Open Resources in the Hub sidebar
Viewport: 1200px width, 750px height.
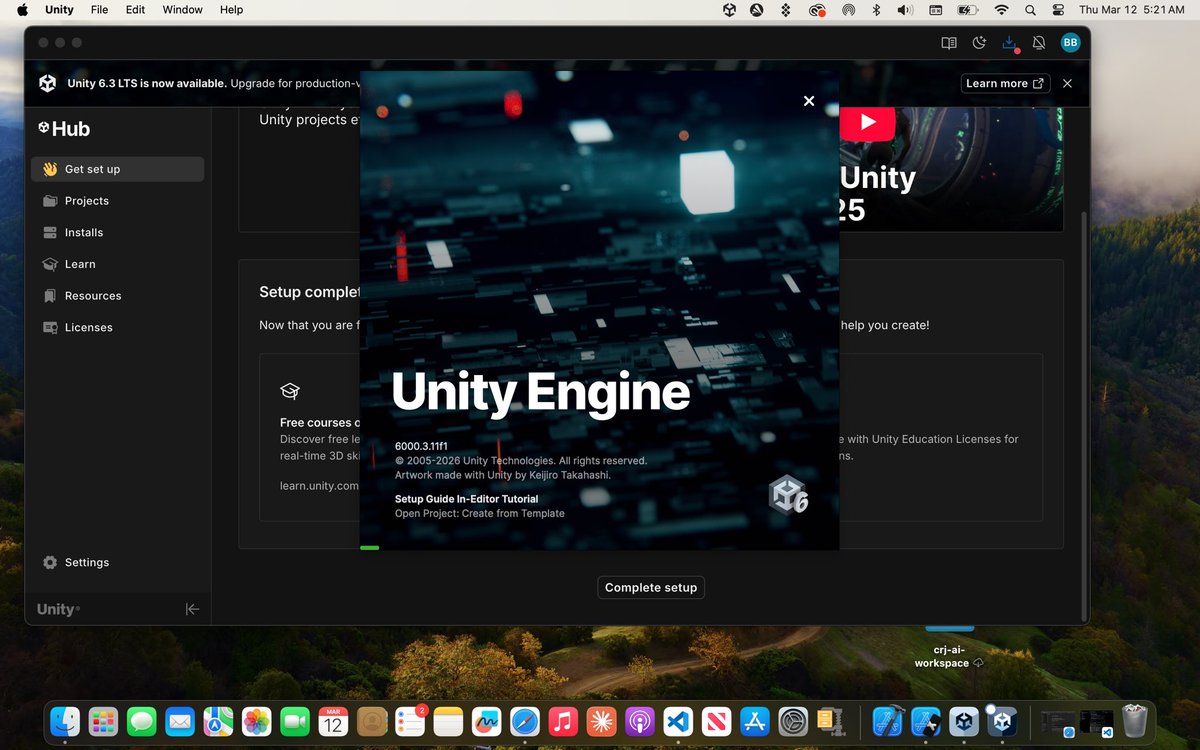(x=117, y=296)
